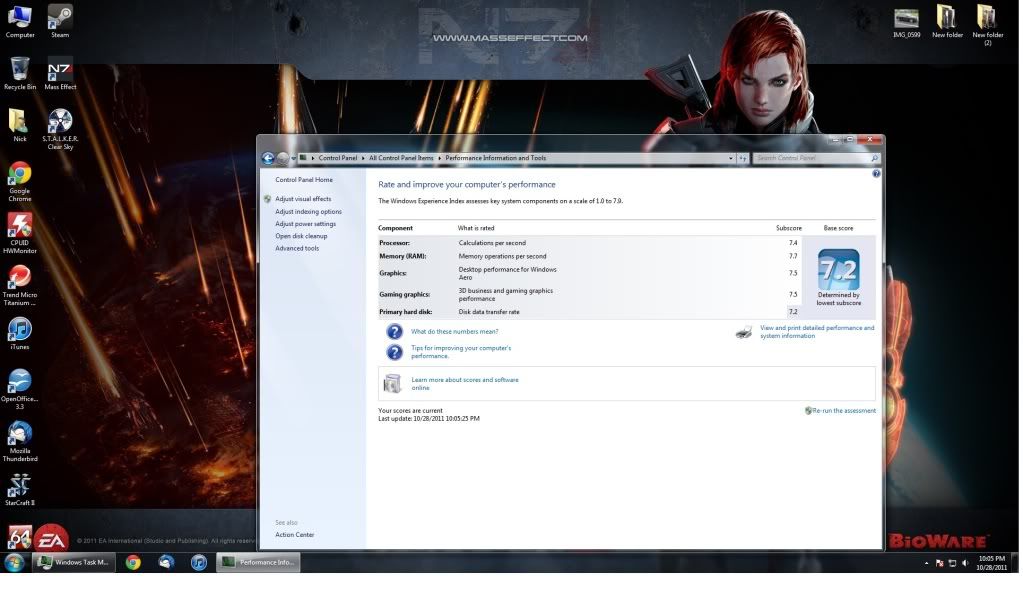This screenshot has height=590, width=1023.
Task: Select the New folder desktop icon
Action: click(947, 22)
